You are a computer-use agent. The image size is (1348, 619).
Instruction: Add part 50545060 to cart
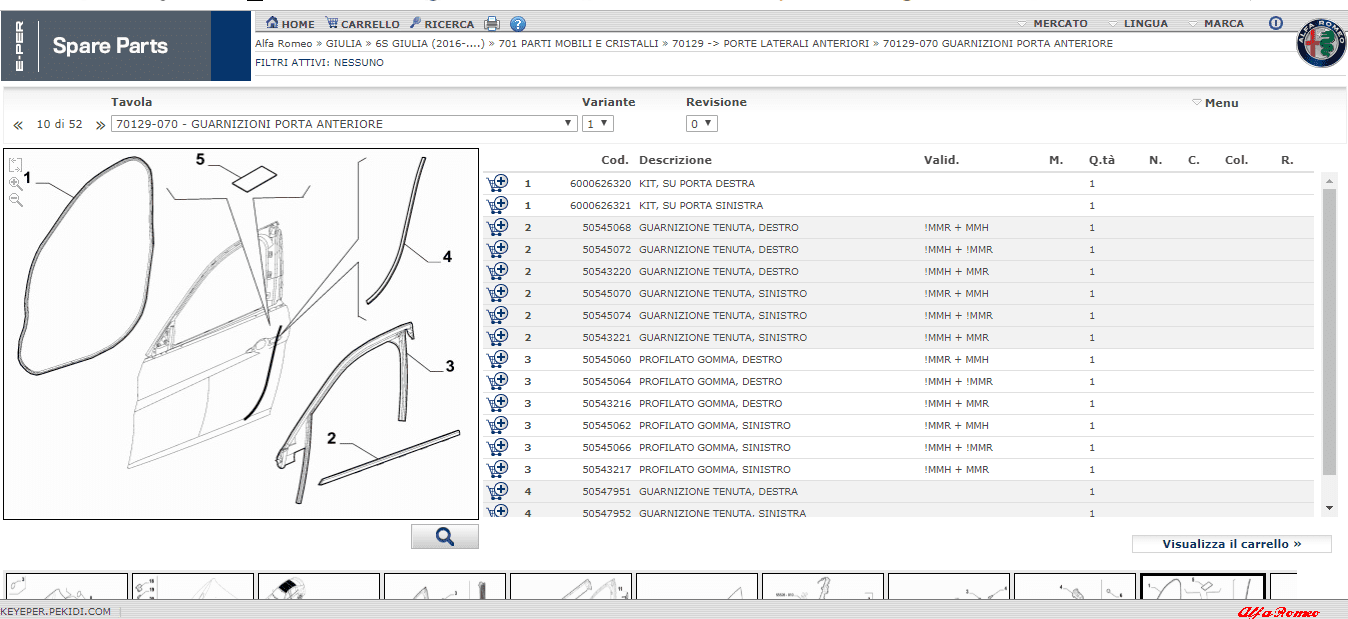(497, 359)
